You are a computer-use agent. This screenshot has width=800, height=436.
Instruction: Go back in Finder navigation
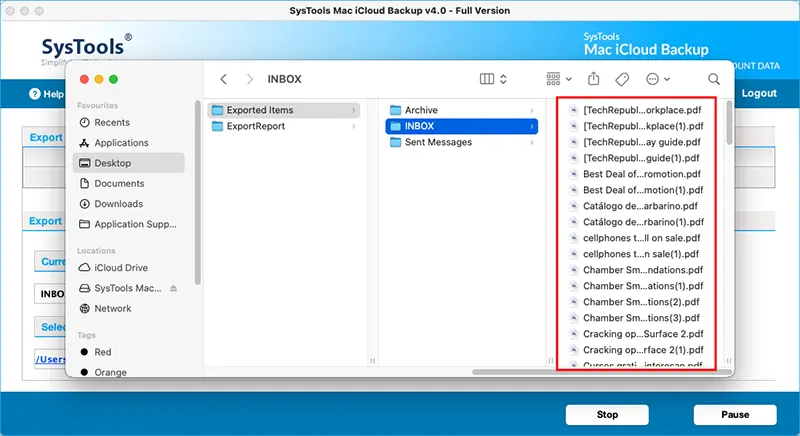223,79
